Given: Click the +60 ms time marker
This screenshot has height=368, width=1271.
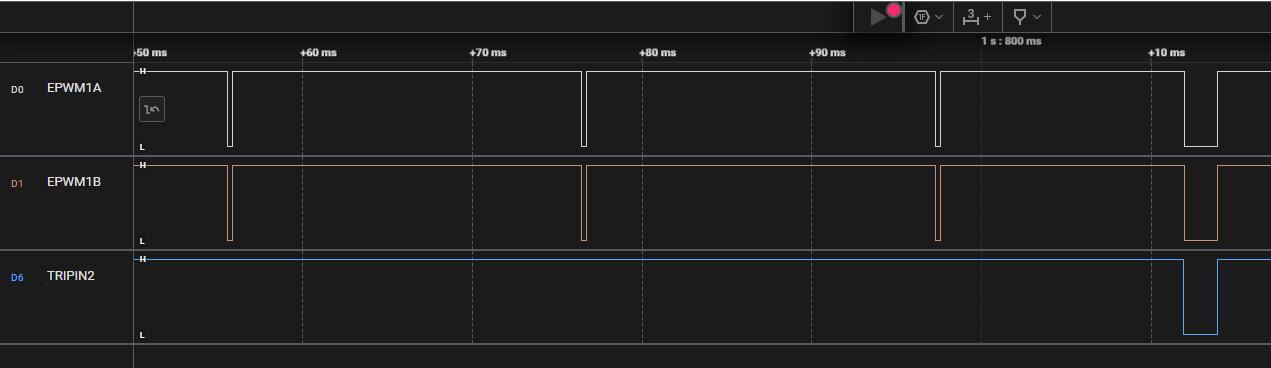Looking at the screenshot, I should click(x=318, y=52).
